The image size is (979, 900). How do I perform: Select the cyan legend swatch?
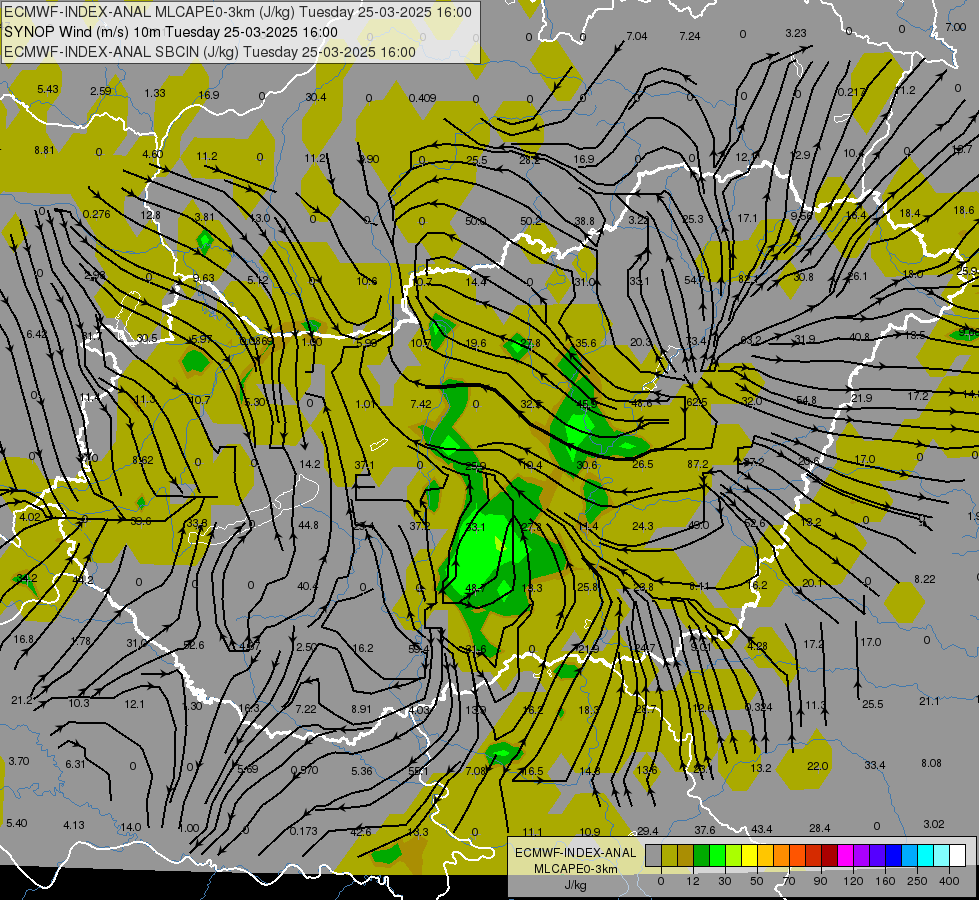pyautogui.click(x=927, y=855)
